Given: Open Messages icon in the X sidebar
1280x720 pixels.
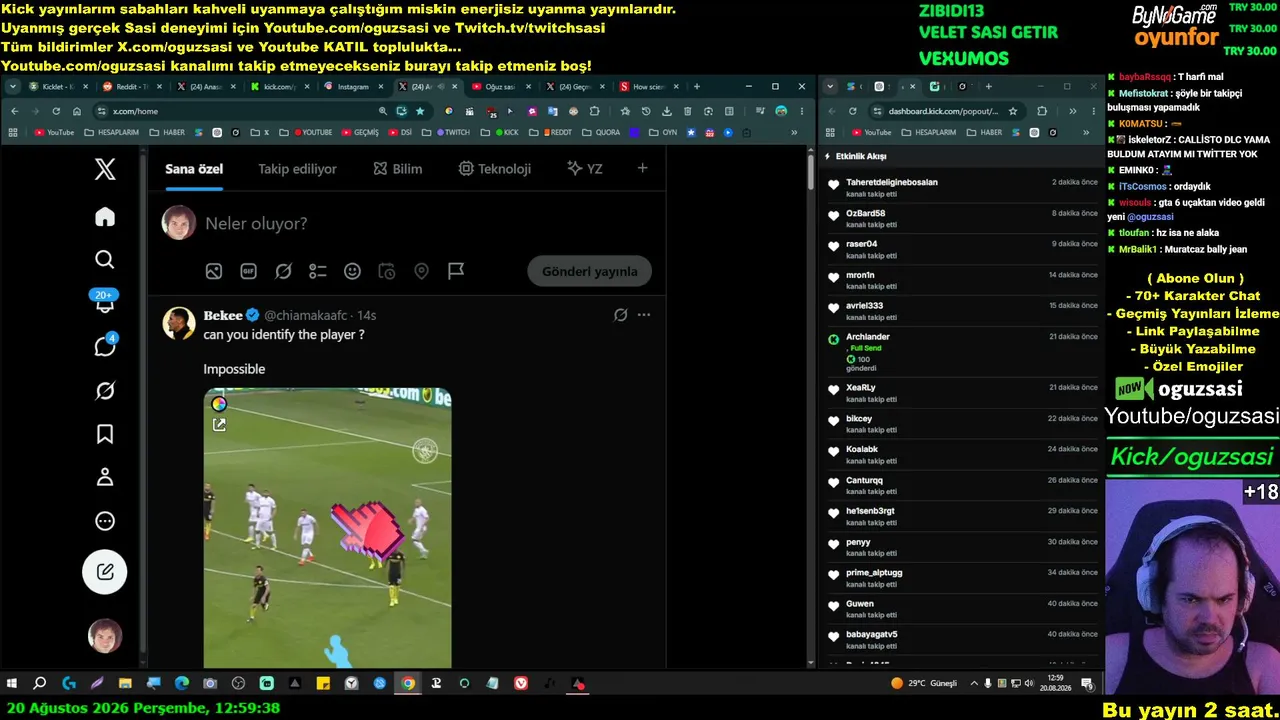Looking at the screenshot, I should (x=105, y=346).
